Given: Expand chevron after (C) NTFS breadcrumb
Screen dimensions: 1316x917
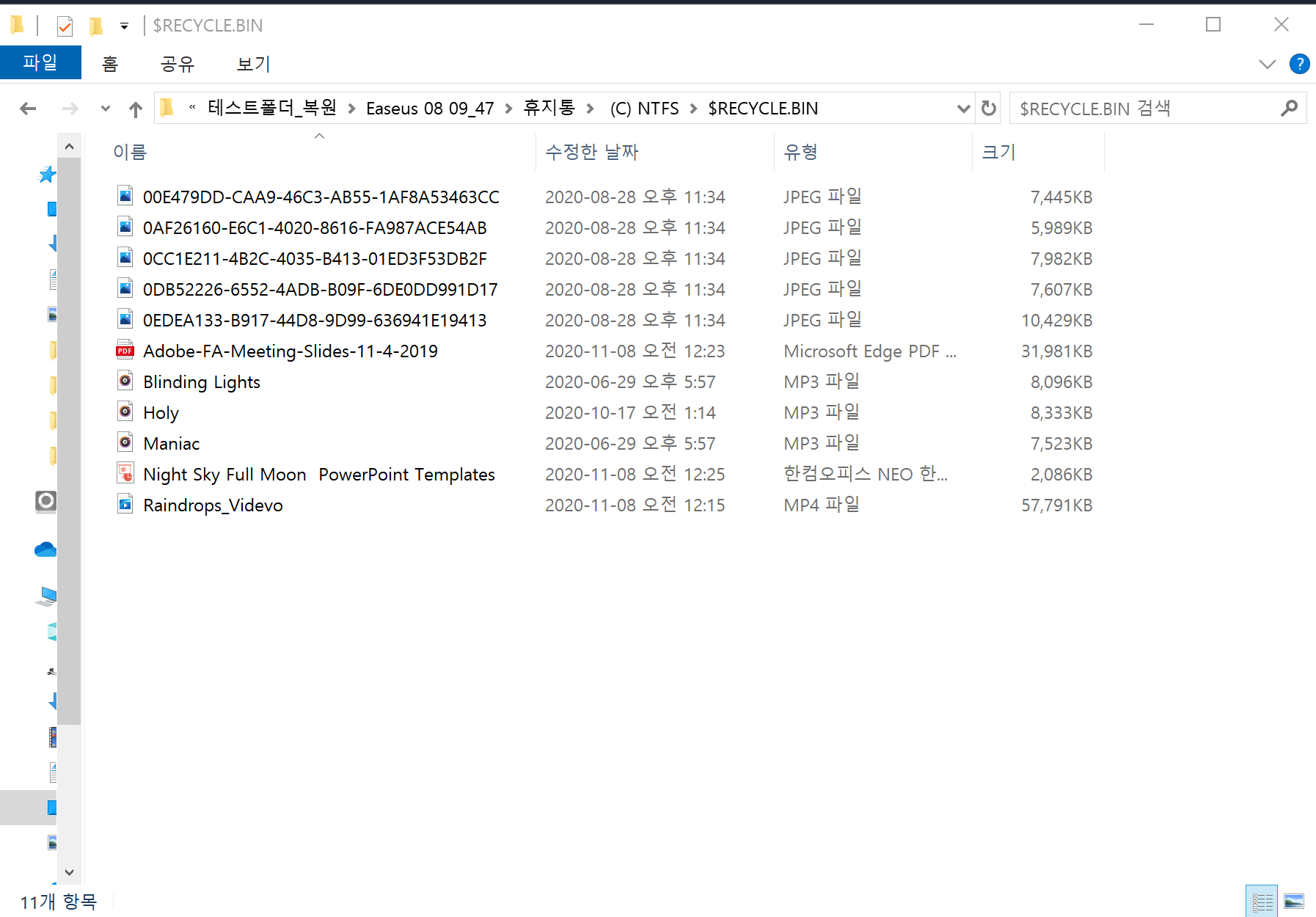Looking at the screenshot, I should pos(693,109).
